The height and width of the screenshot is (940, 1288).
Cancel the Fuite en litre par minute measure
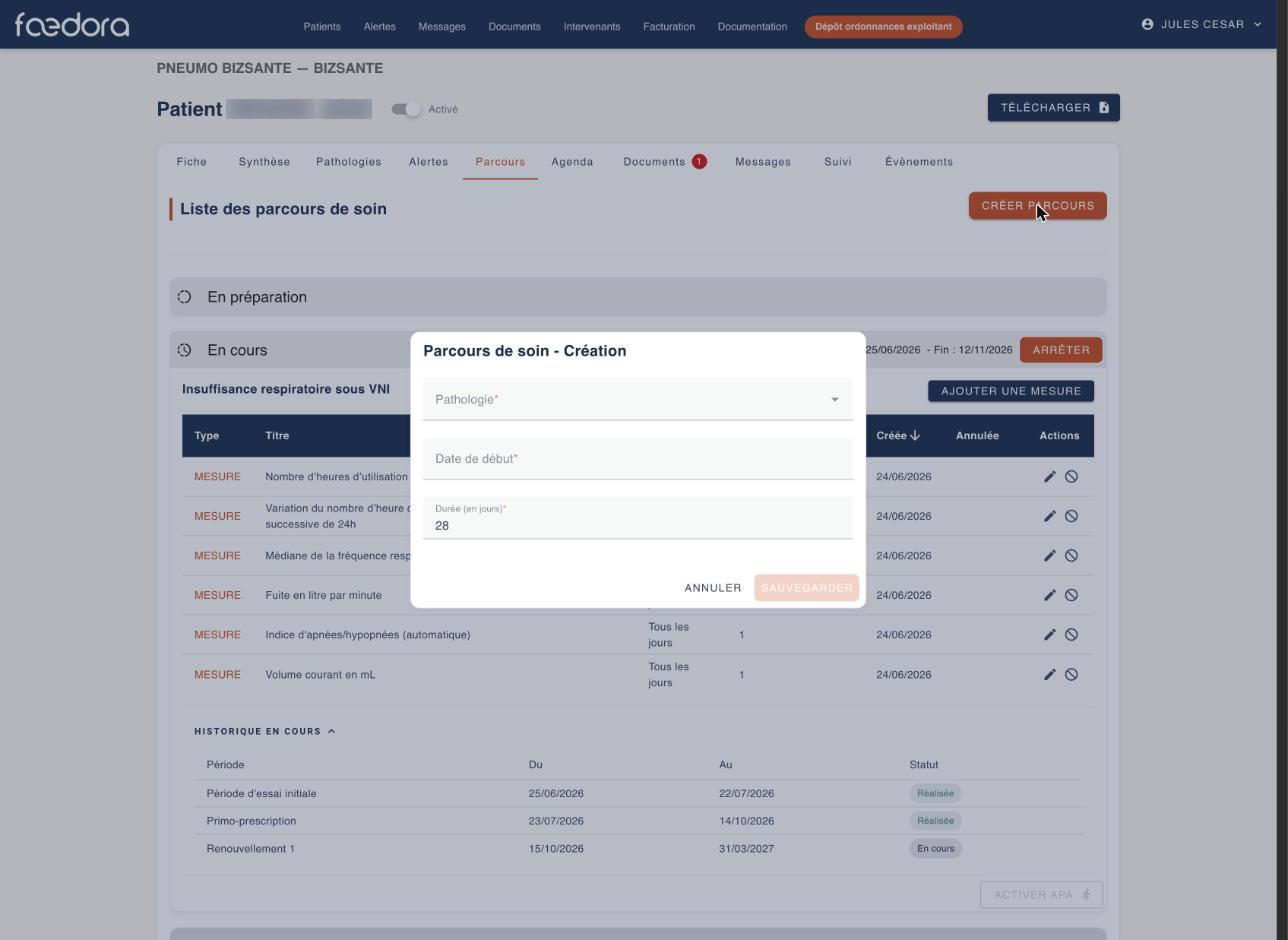(1071, 595)
